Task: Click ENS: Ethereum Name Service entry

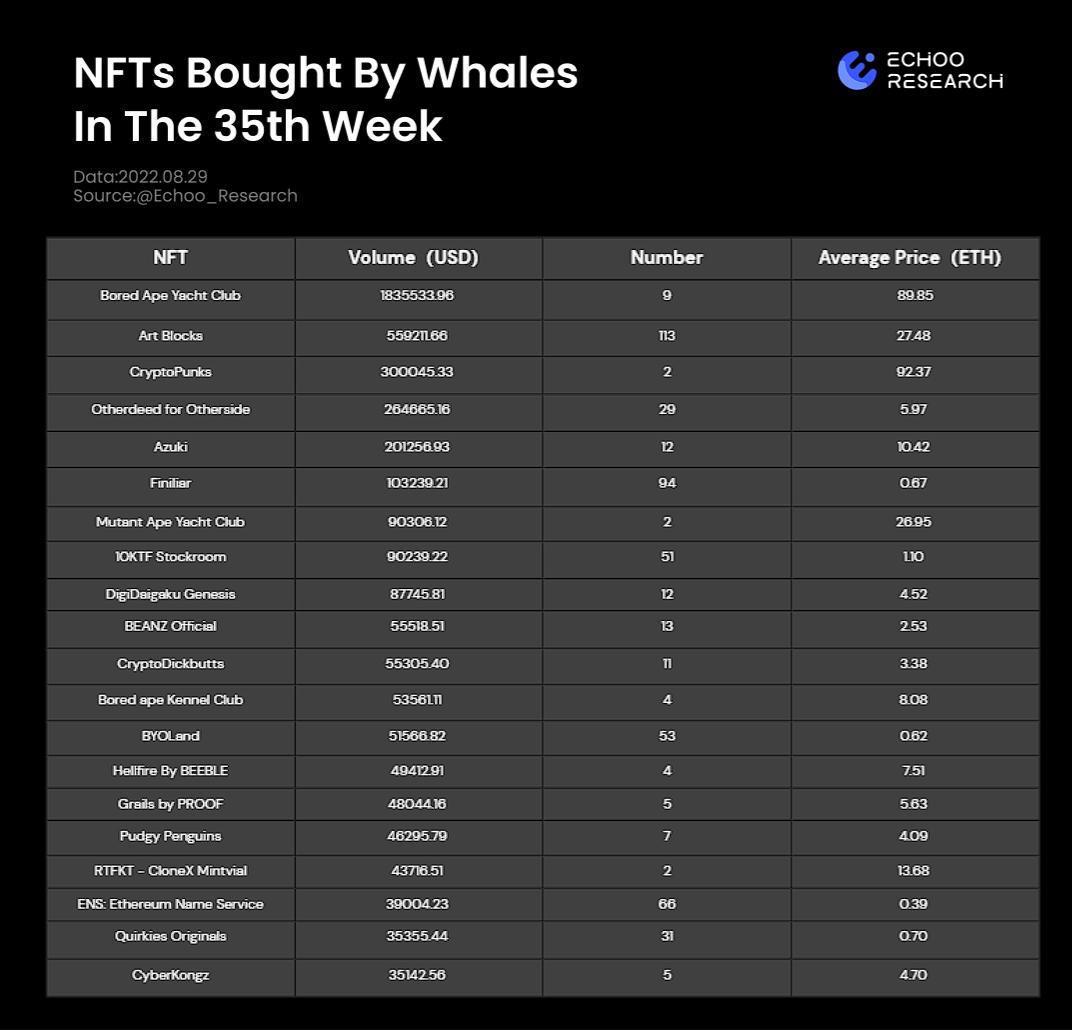Action: click(170, 904)
